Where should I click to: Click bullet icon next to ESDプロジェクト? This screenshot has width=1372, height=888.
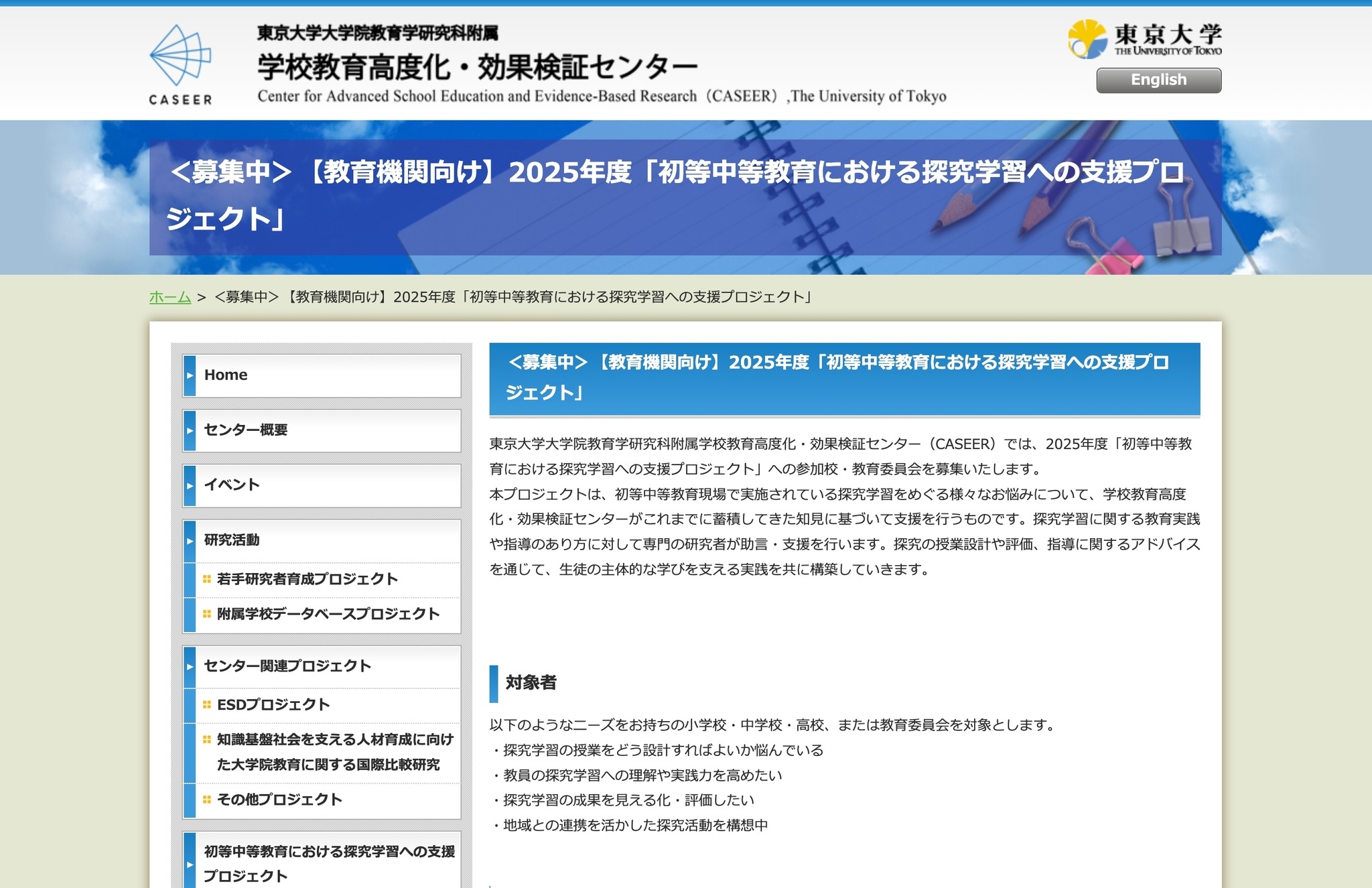pyautogui.click(x=207, y=705)
